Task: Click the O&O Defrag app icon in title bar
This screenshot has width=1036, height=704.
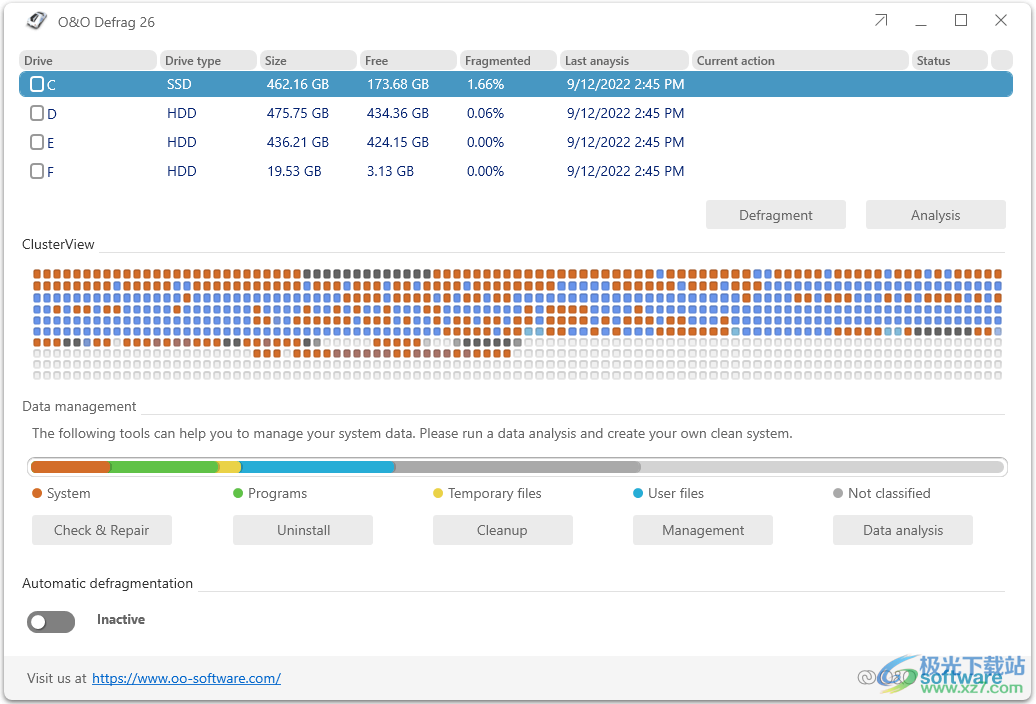Action: (36, 21)
